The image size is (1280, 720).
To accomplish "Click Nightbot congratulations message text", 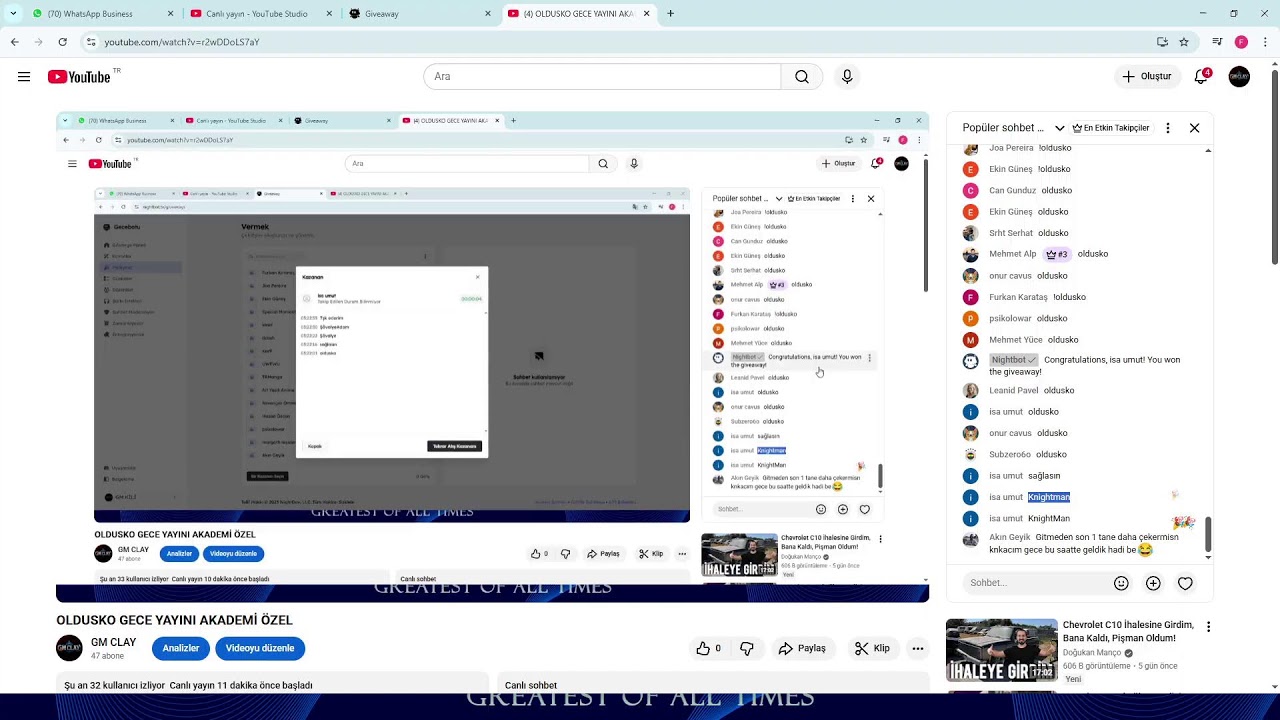I will tap(1085, 366).
